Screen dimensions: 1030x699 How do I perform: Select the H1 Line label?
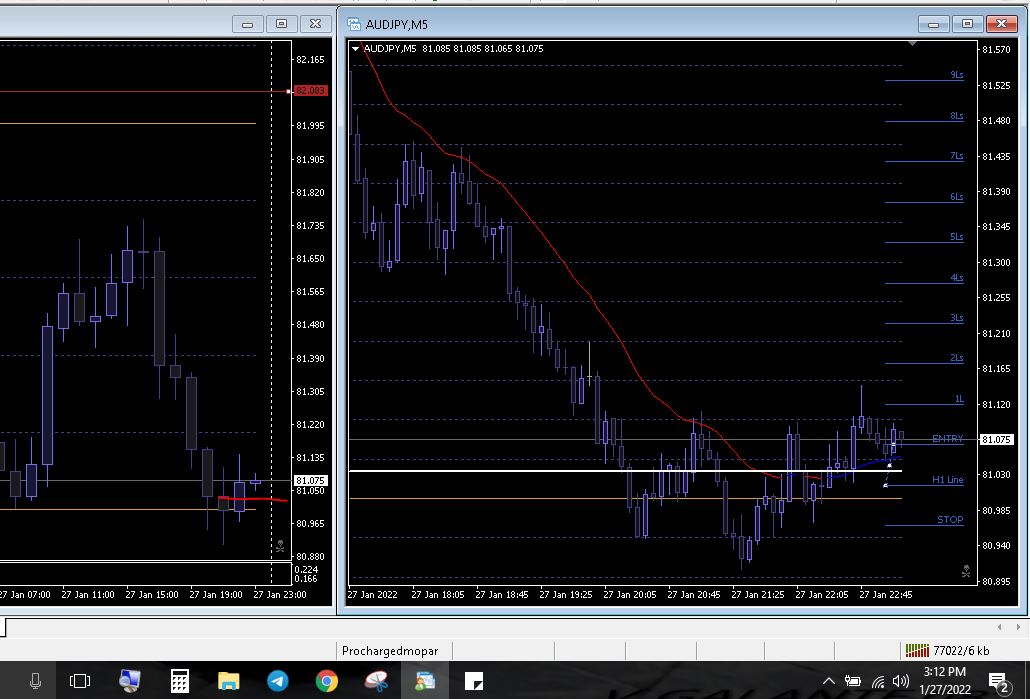[x=947, y=480]
